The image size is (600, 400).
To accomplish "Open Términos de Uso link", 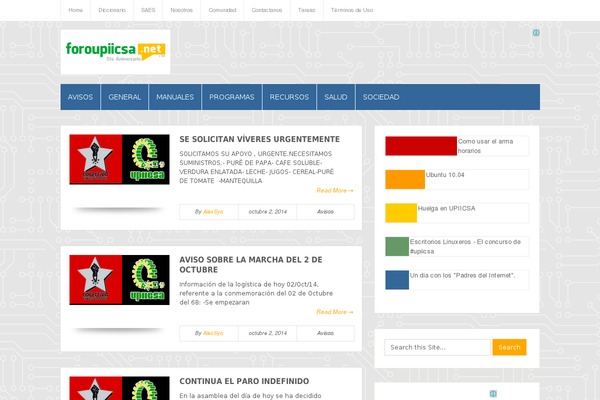I will 352,10.
